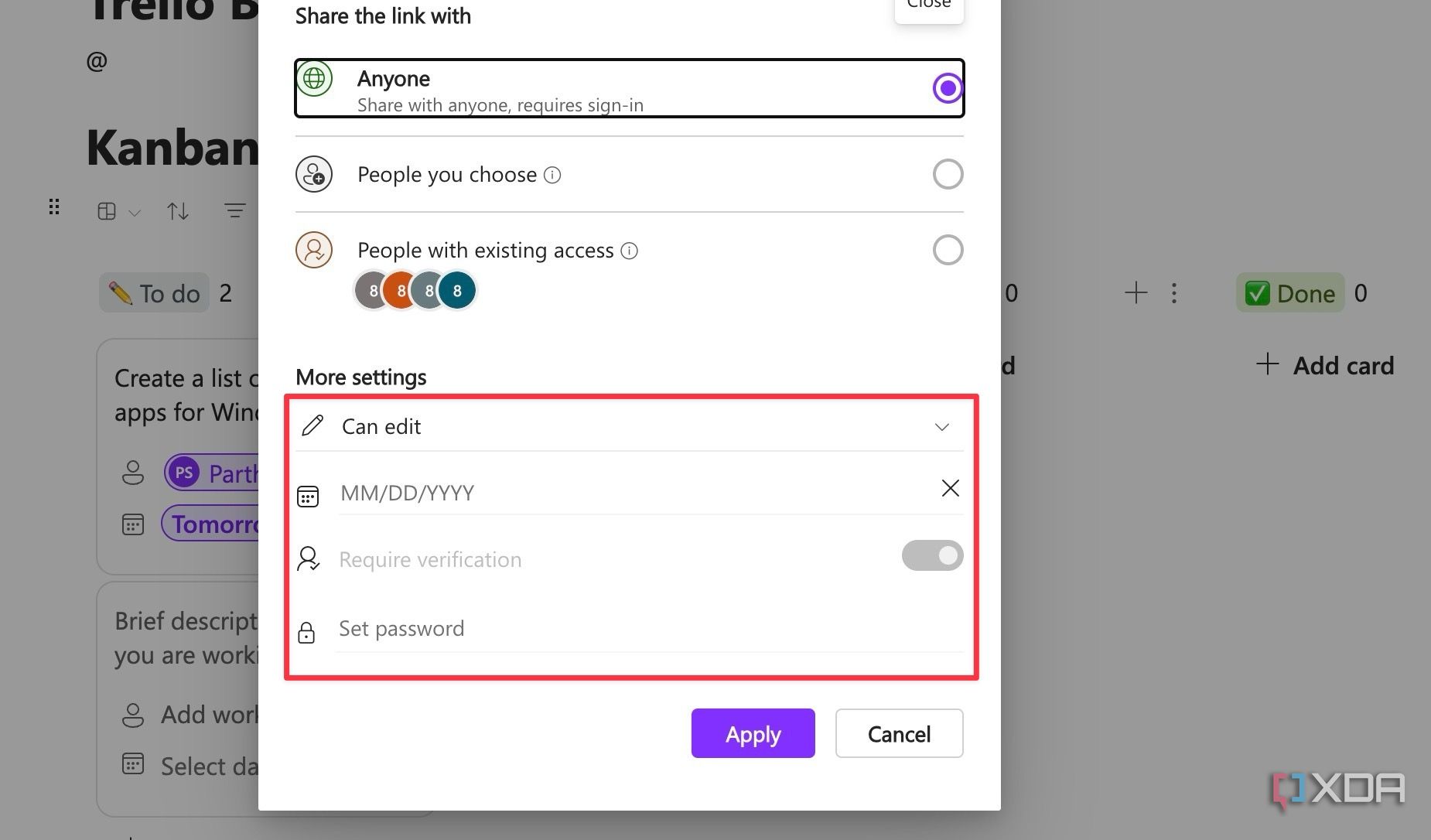This screenshot has height=840, width=1431.
Task: Click the info icon next to People you choose
Action: 552,176
